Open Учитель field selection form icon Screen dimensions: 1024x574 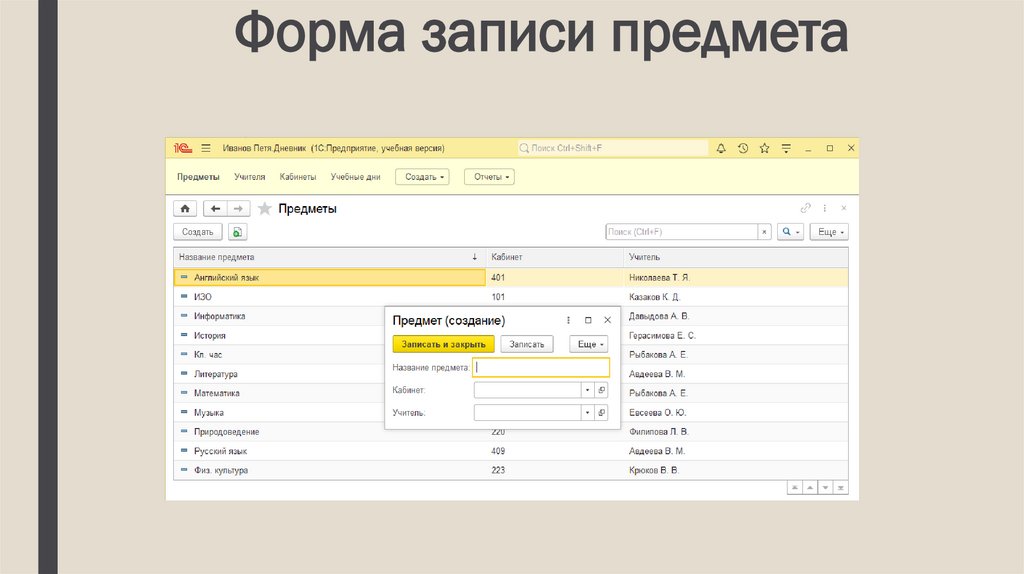coord(601,413)
